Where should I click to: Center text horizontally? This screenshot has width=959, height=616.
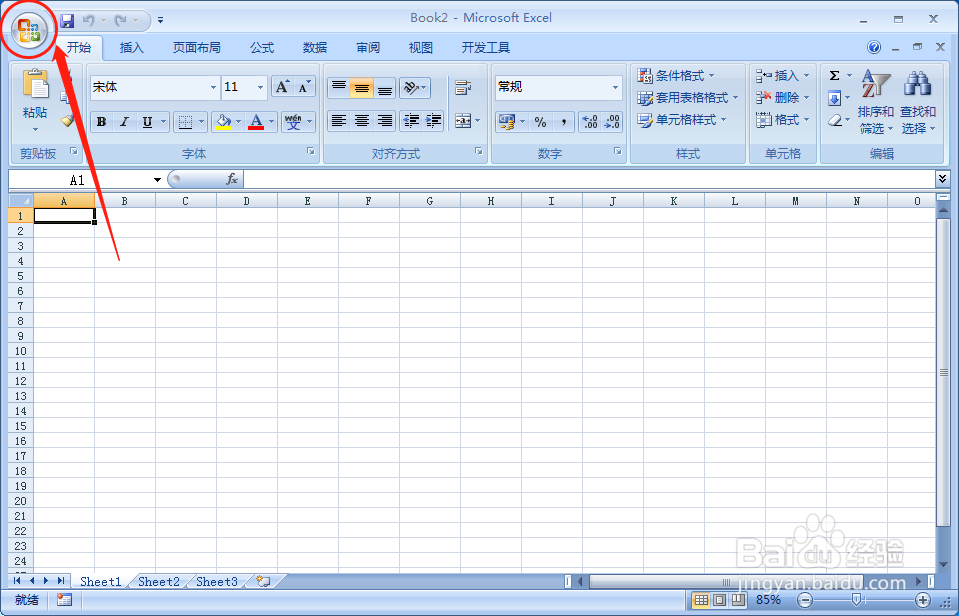click(361, 121)
